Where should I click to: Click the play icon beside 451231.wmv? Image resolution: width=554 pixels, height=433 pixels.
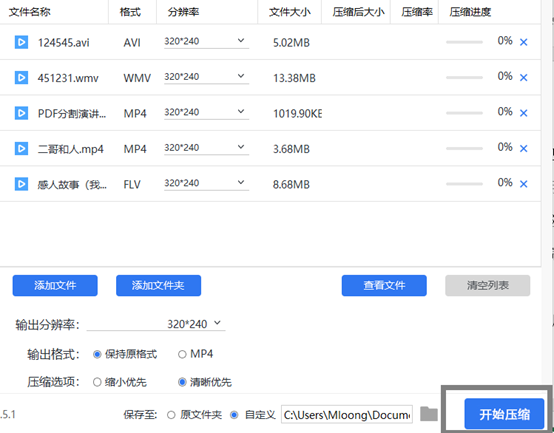point(21,77)
